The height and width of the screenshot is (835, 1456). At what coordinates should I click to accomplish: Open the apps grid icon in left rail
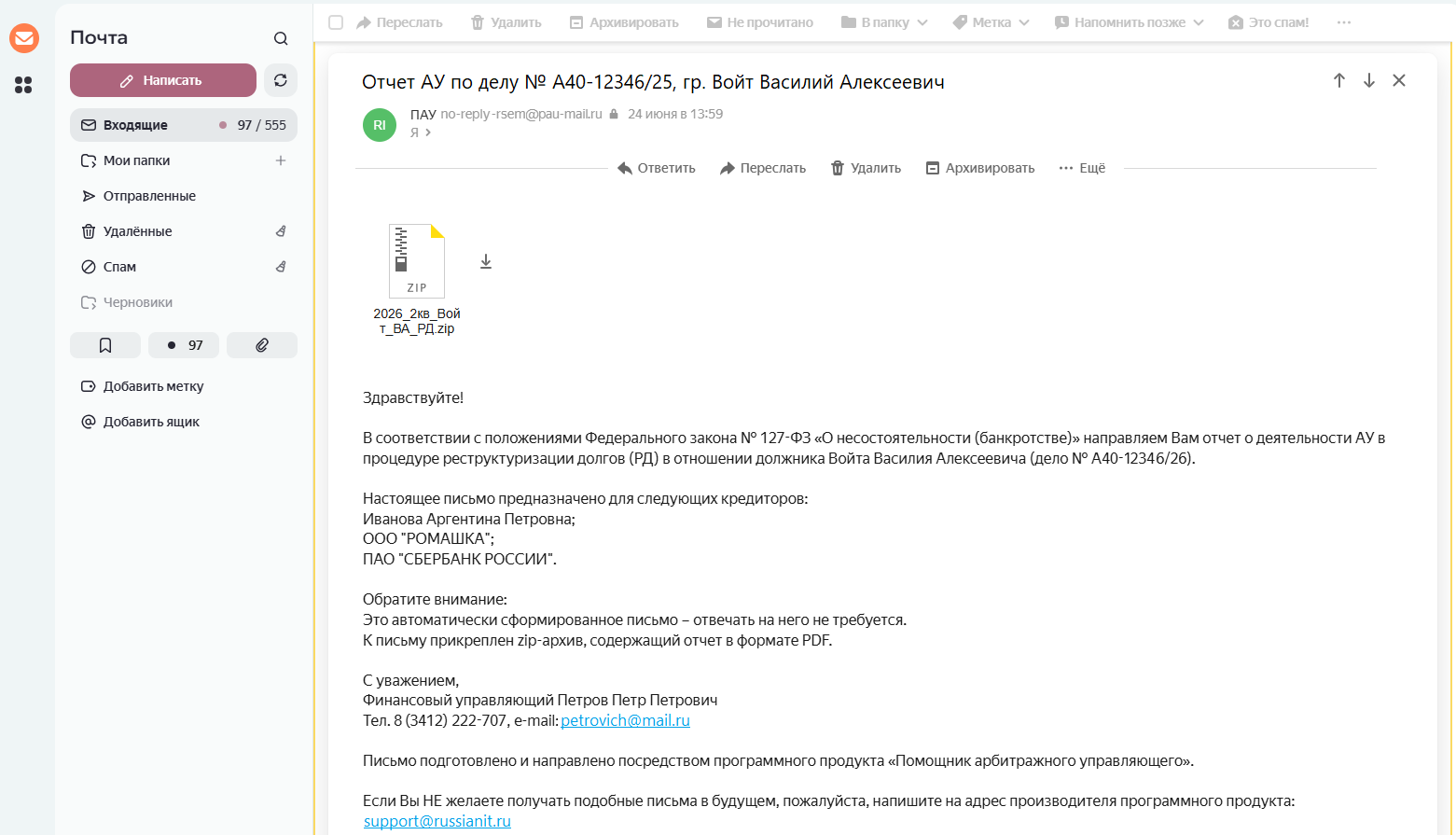[23, 85]
